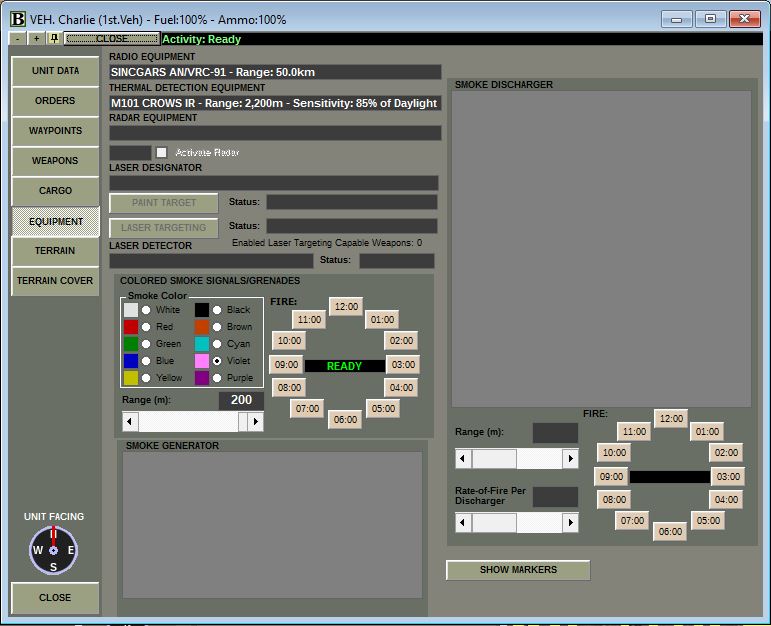Click left arrow of smoke discharger Range slider
Viewport: 771px width, 626px height.
click(463, 458)
